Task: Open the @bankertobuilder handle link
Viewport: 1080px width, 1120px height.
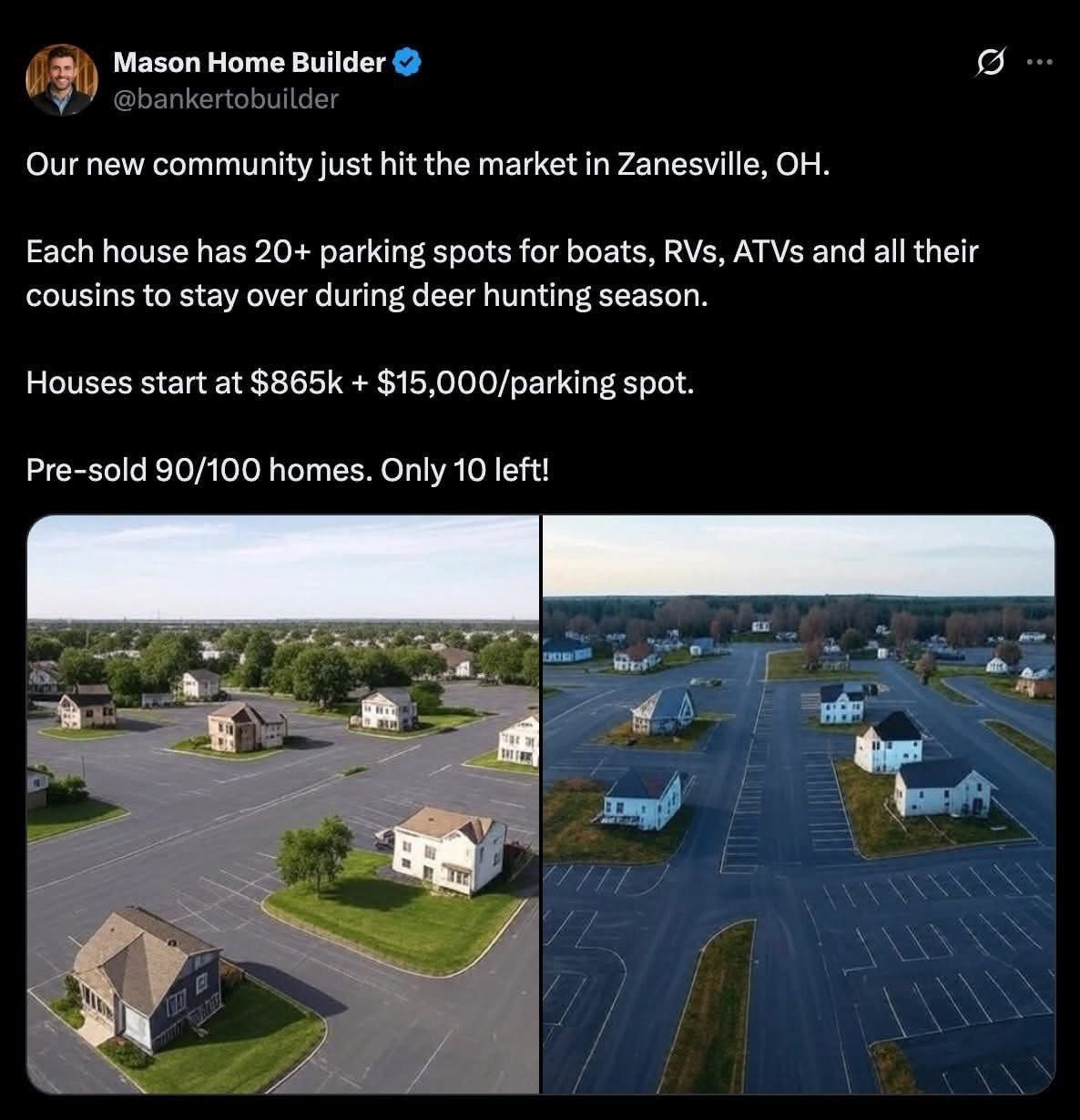Action: tap(225, 98)
